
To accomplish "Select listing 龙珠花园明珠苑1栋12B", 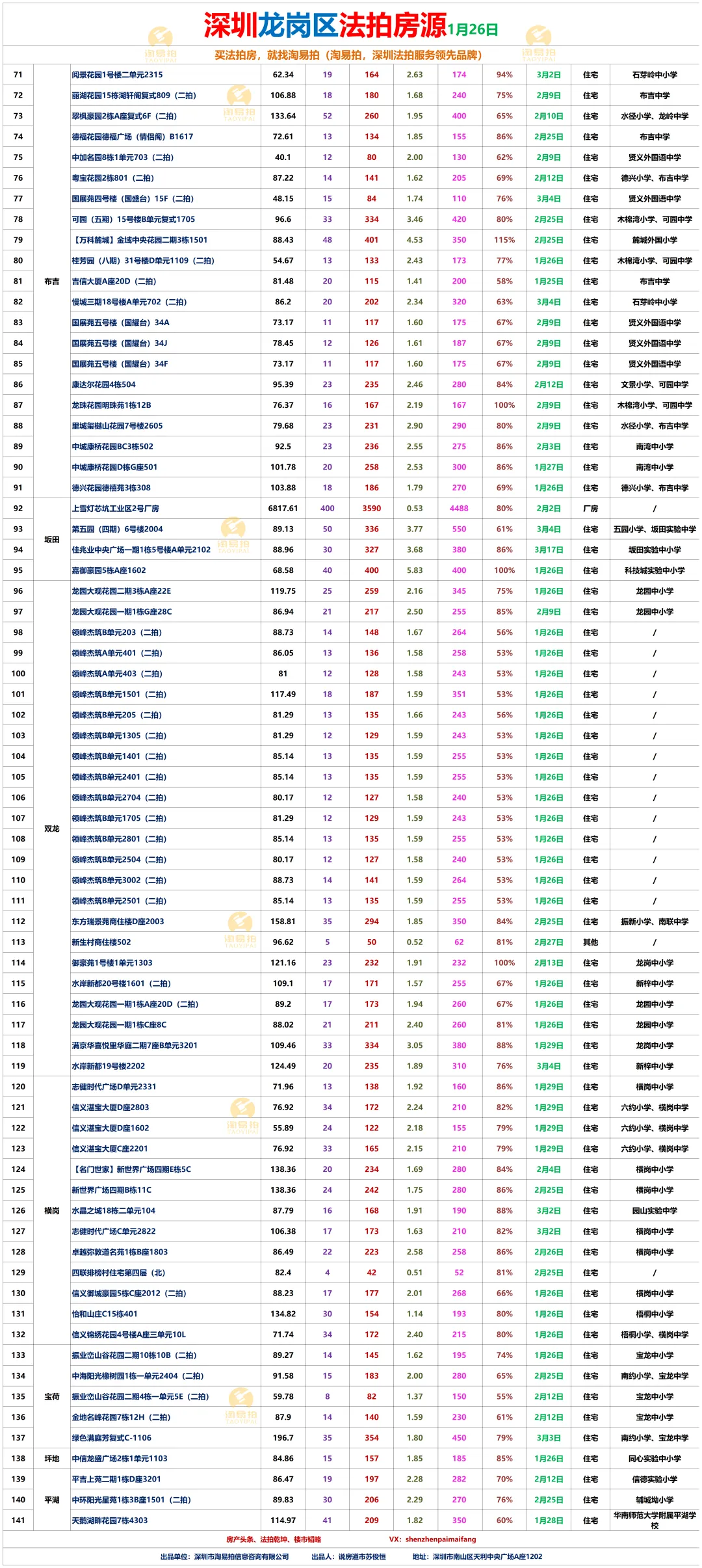I will pyautogui.click(x=111, y=405).
